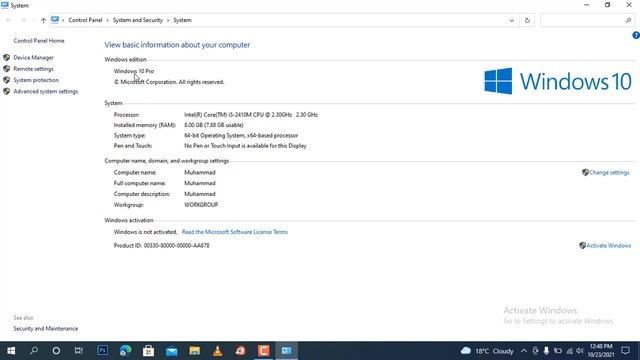This screenshot has width=640, height=360.
Task: Click the refresh button in address bar
Action: point(527,20)
